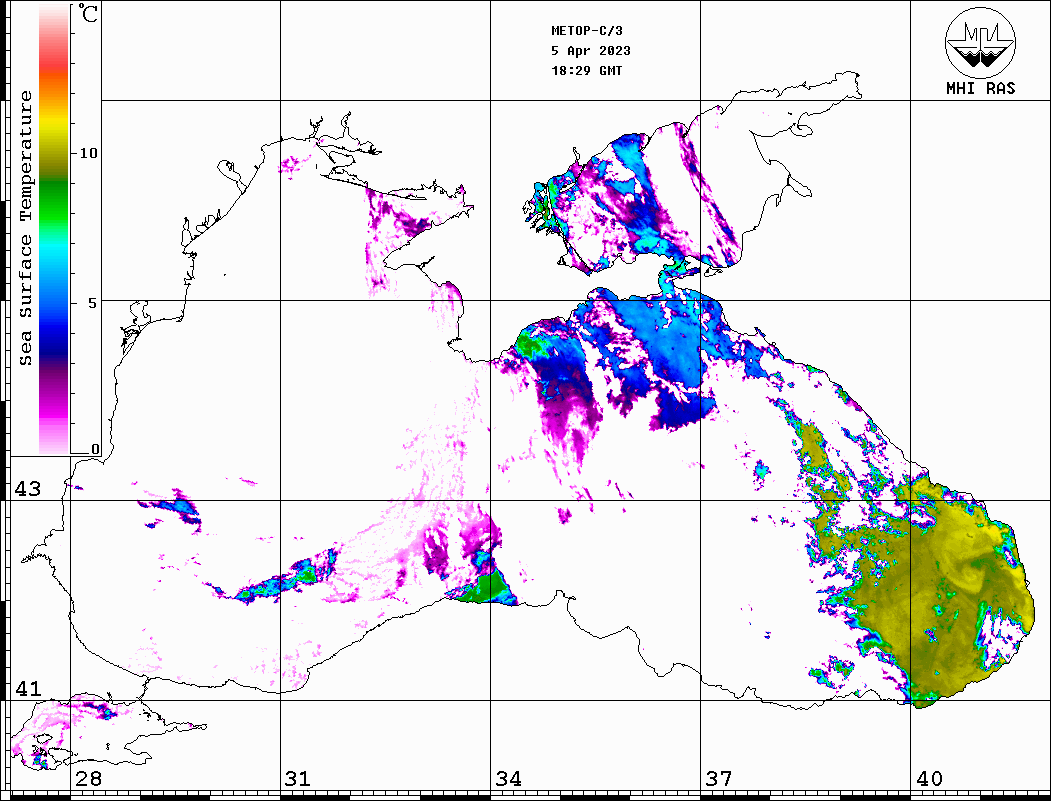
Task: Click the "0" mark on temperature scale
Action: (95, 449)
